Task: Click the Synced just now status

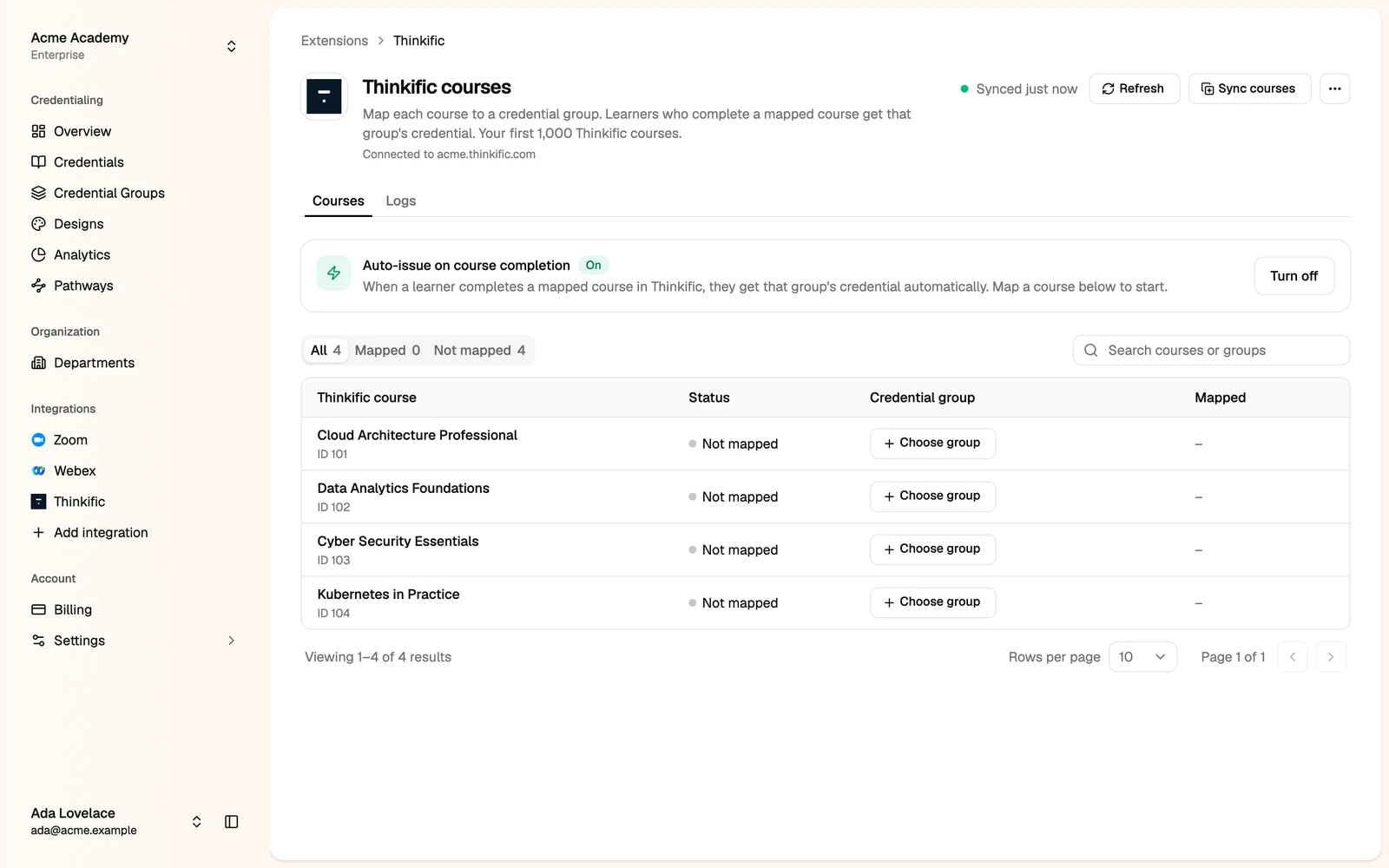Action: (x=1018, y=89)
